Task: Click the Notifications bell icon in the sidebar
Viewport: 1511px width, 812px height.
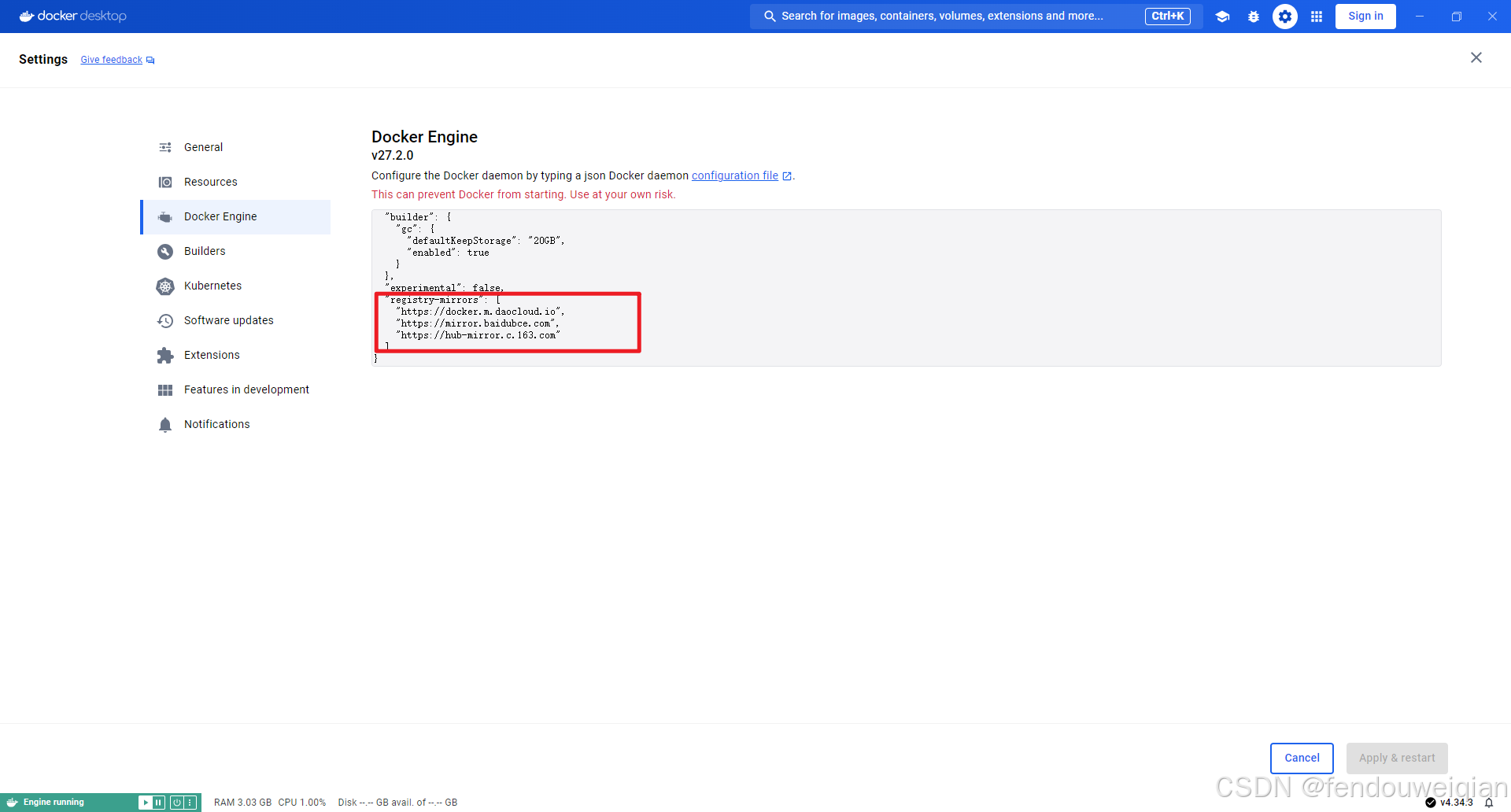Action: pyautogui.click(x=165, y=425)
